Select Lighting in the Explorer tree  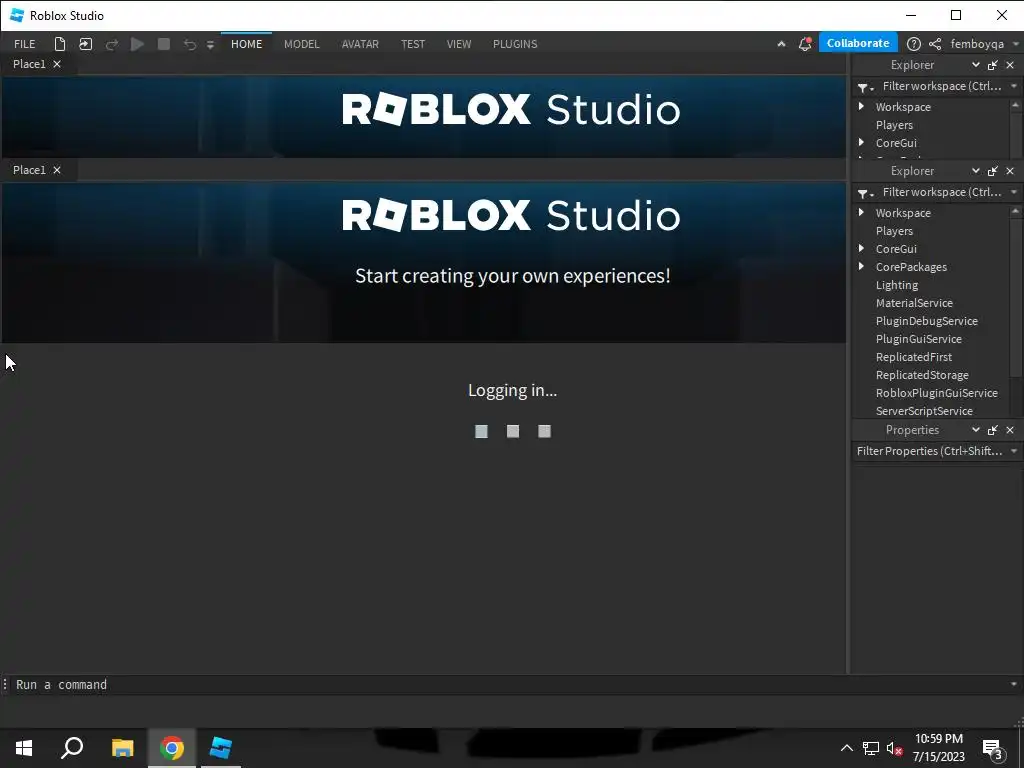click(897, 285)
